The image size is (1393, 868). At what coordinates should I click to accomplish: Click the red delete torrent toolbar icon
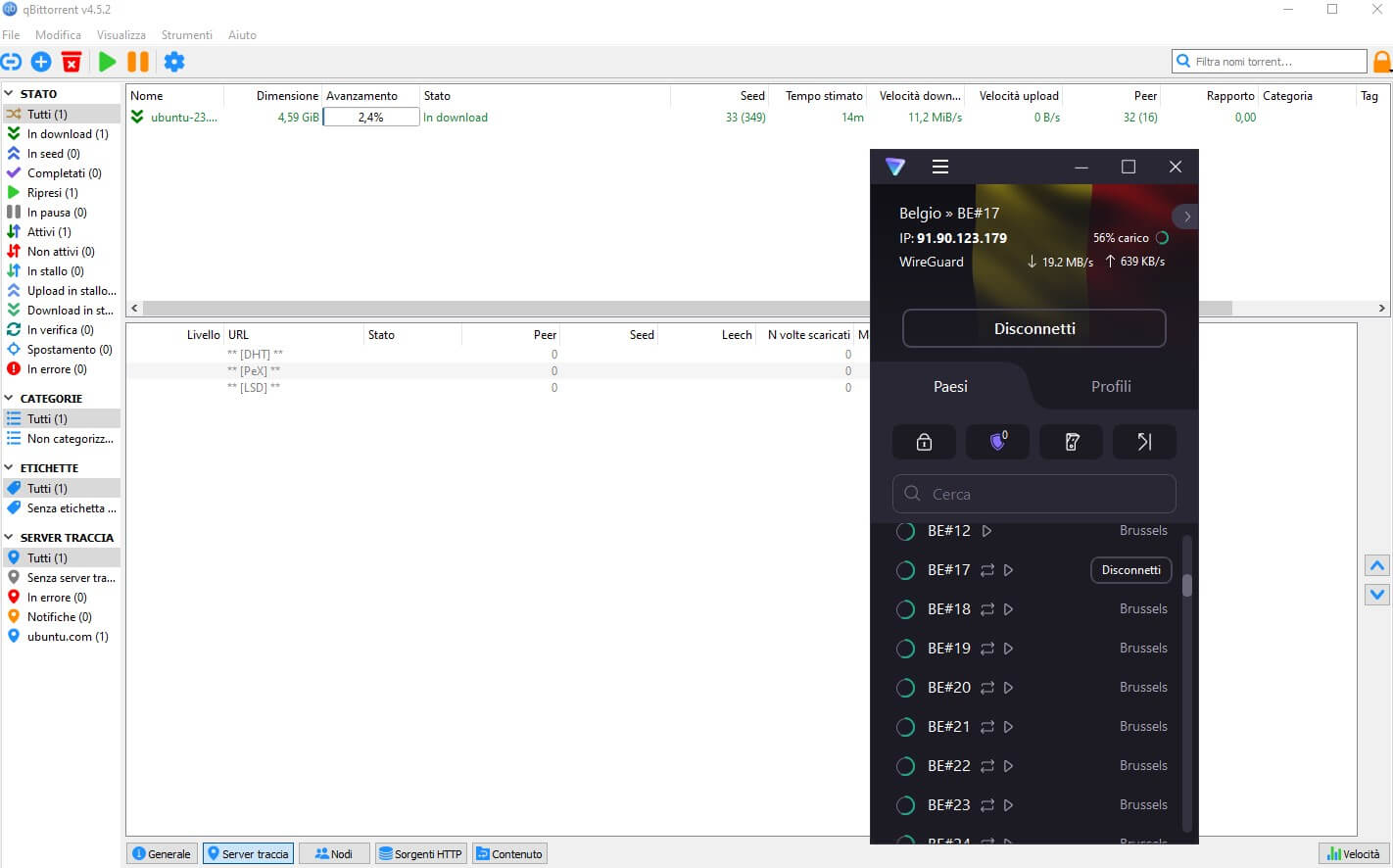[x=72, y=62]
